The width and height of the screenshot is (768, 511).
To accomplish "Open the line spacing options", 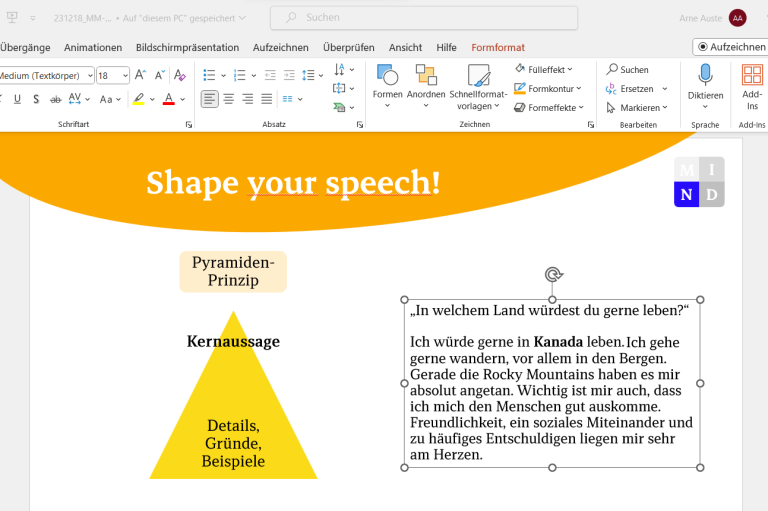I will click(312, 75).
